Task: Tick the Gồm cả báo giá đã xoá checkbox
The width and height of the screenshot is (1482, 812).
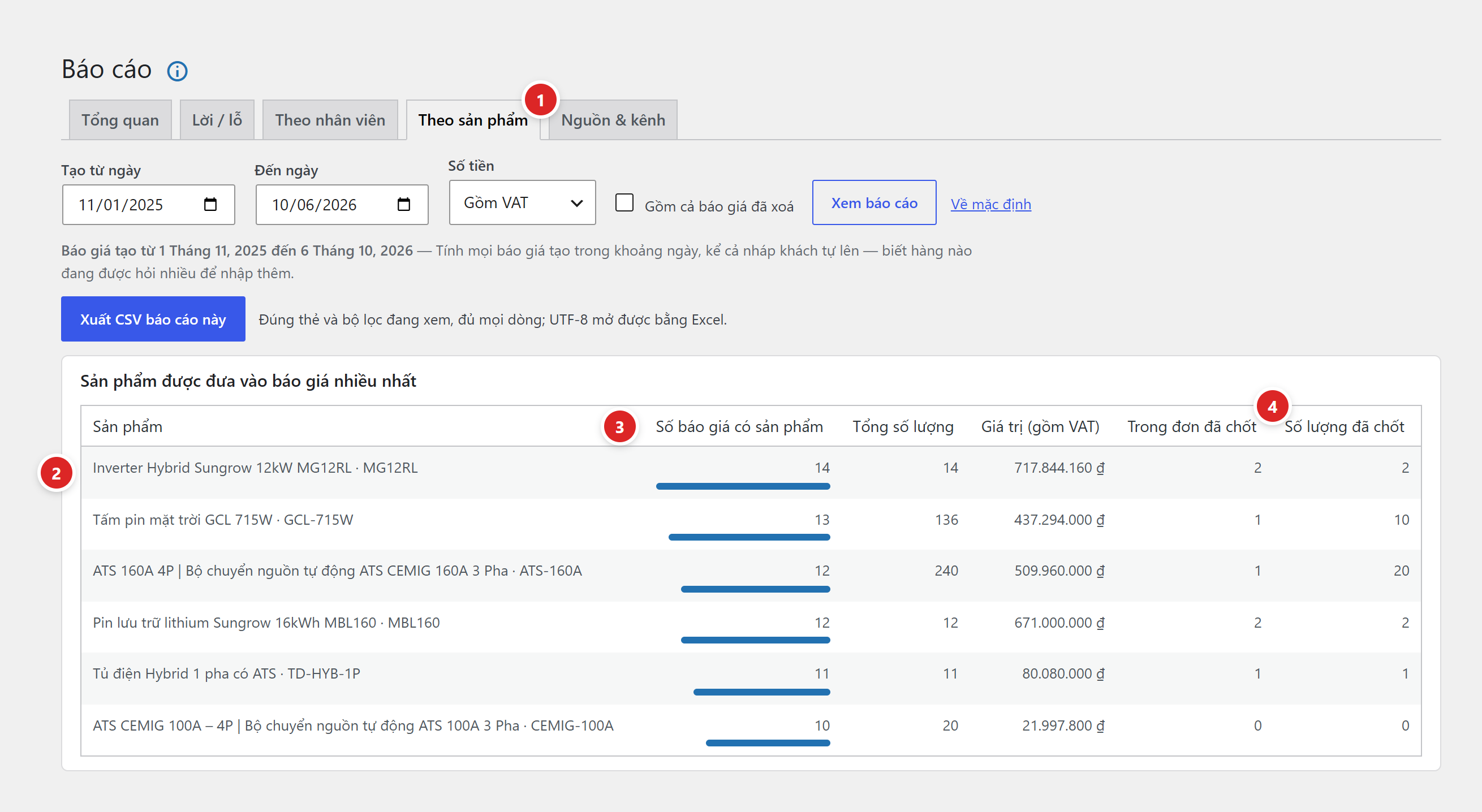Action: coord(624,202)
